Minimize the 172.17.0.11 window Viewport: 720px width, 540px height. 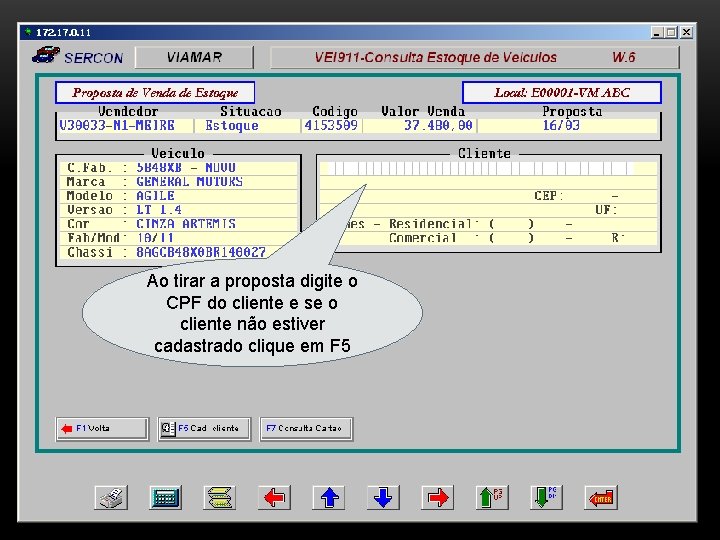pos(658,33)
